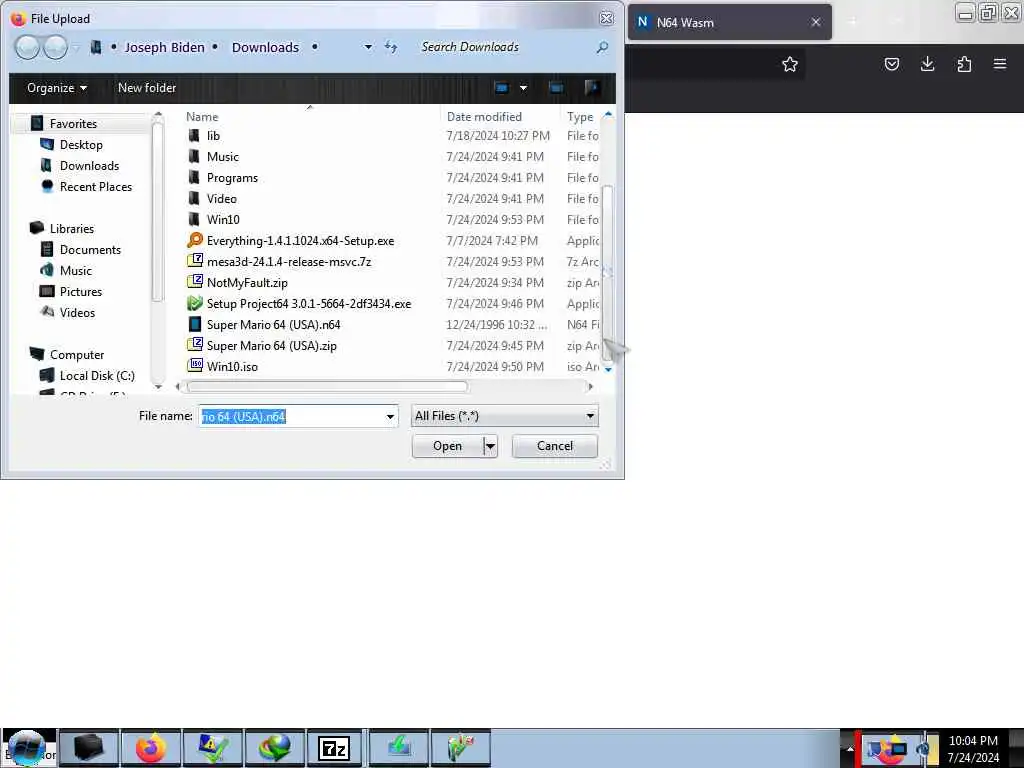Open recent locations dropdown next to navigation arrows
The image size is (1024, 768).
pos(76,48)
